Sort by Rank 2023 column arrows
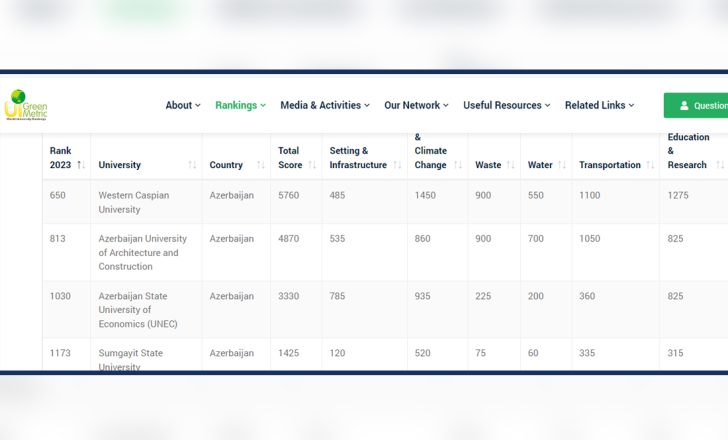 [81, 165]
